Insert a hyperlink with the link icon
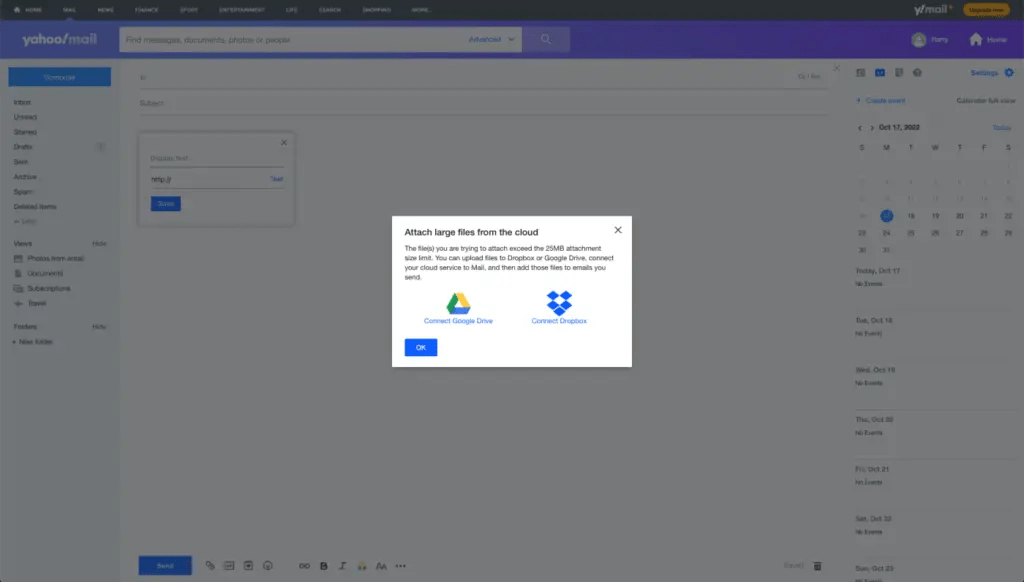Screen dimensions: 1024x582 tap(305, 565)
